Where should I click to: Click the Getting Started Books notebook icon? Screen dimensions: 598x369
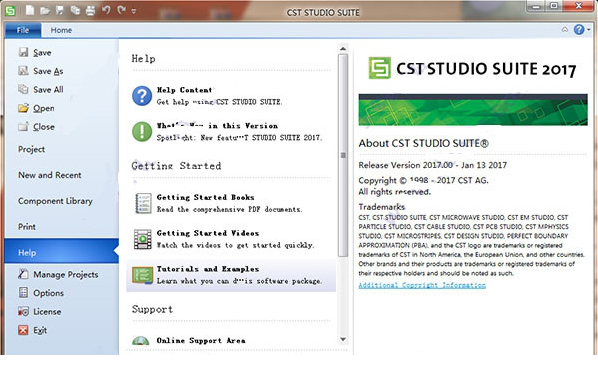(x=143, y=203)
